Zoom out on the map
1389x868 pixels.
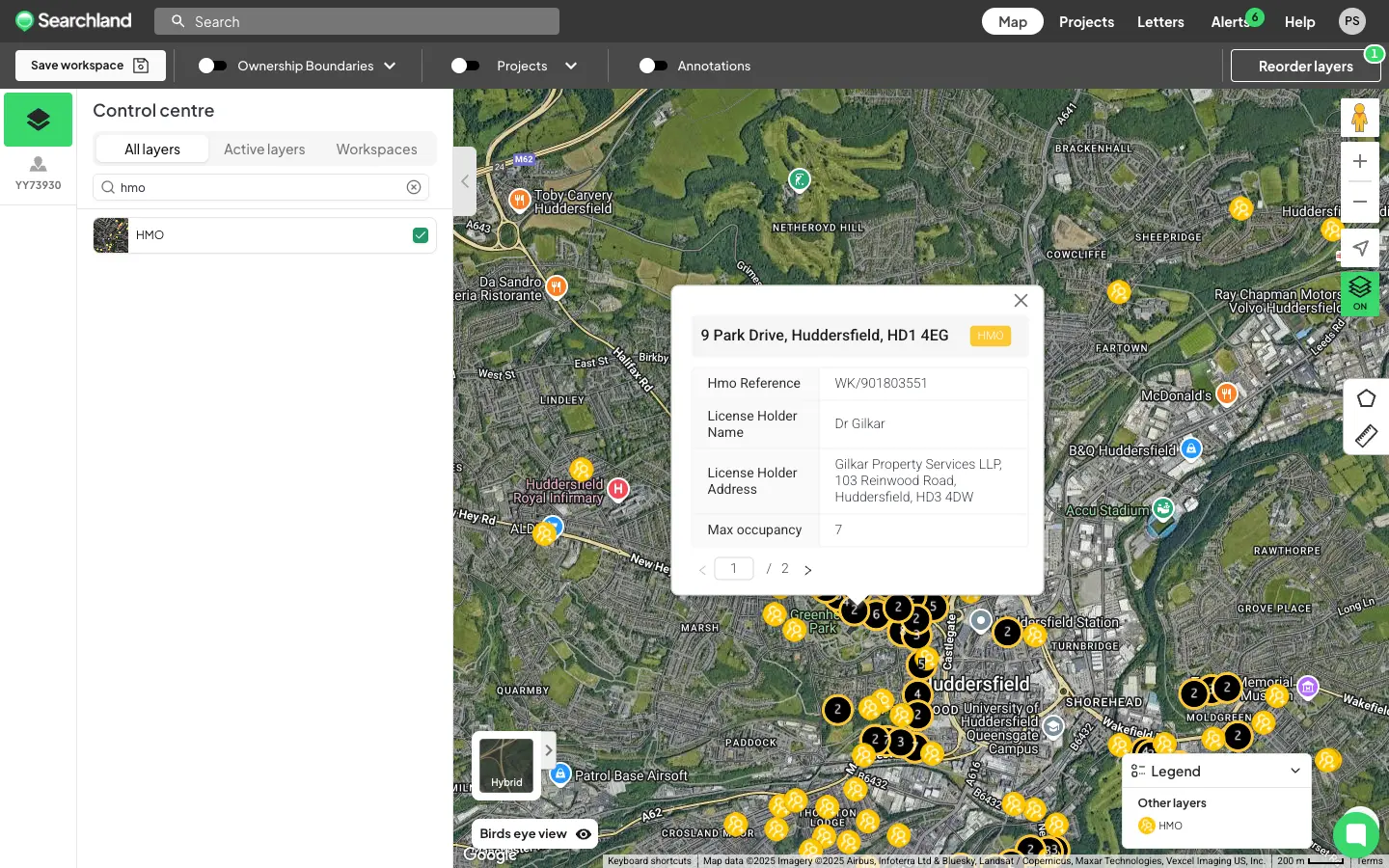tap(1360, 202)
